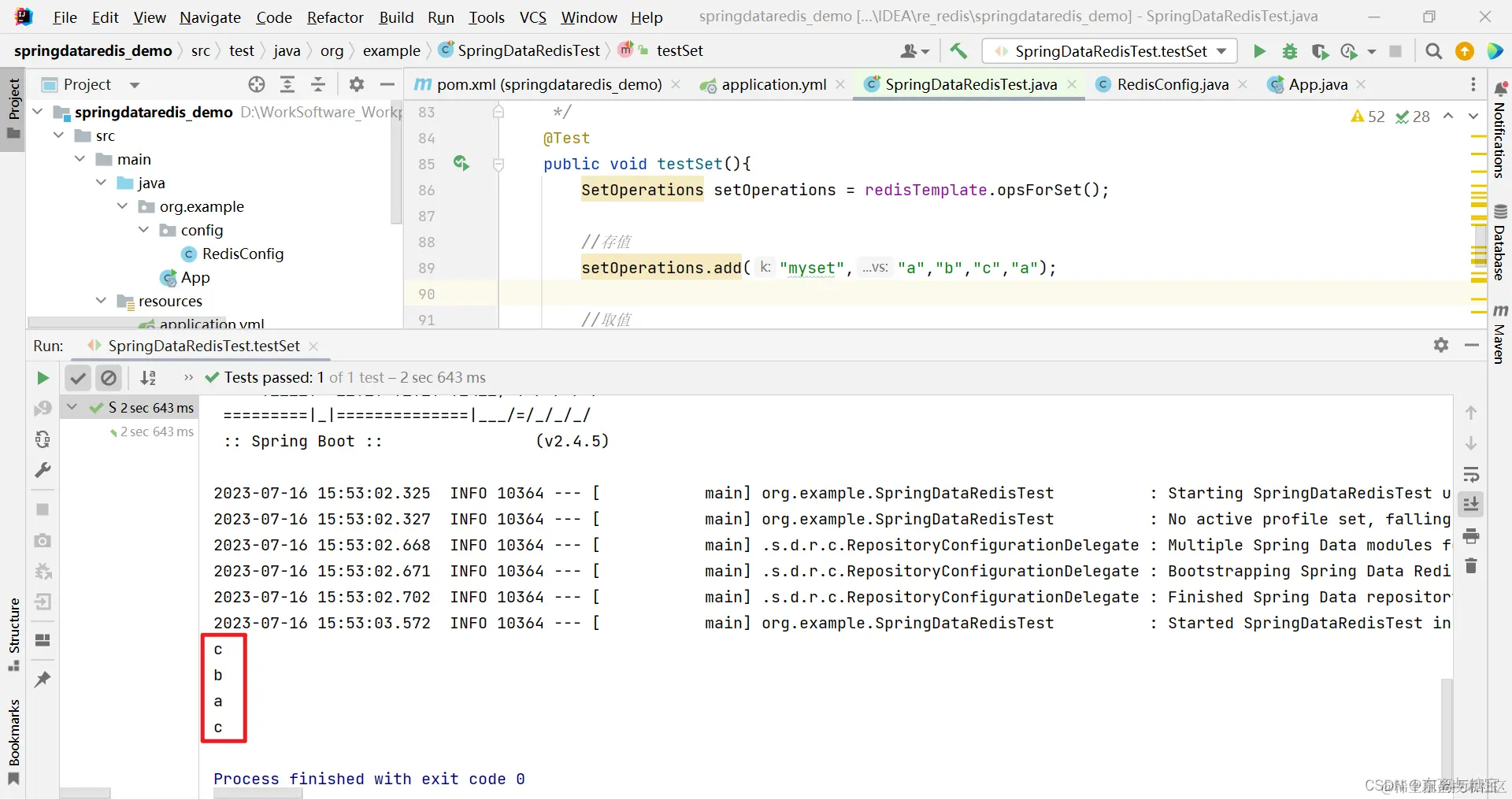Run SpringDataRedisTest.testSet from main toolbar

1259,51
